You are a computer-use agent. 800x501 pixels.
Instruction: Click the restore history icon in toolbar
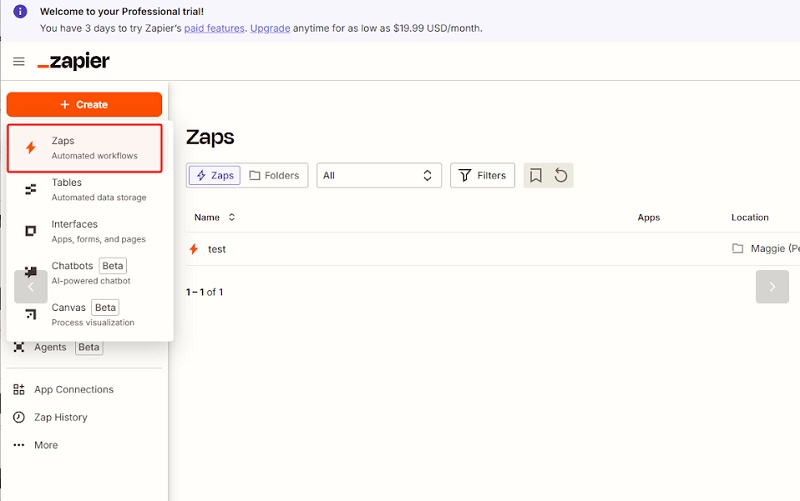[561, 176]
